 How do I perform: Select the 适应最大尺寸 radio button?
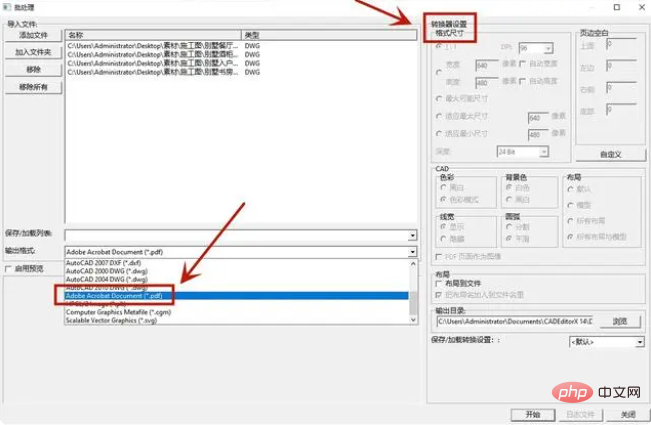click(439, 117)
